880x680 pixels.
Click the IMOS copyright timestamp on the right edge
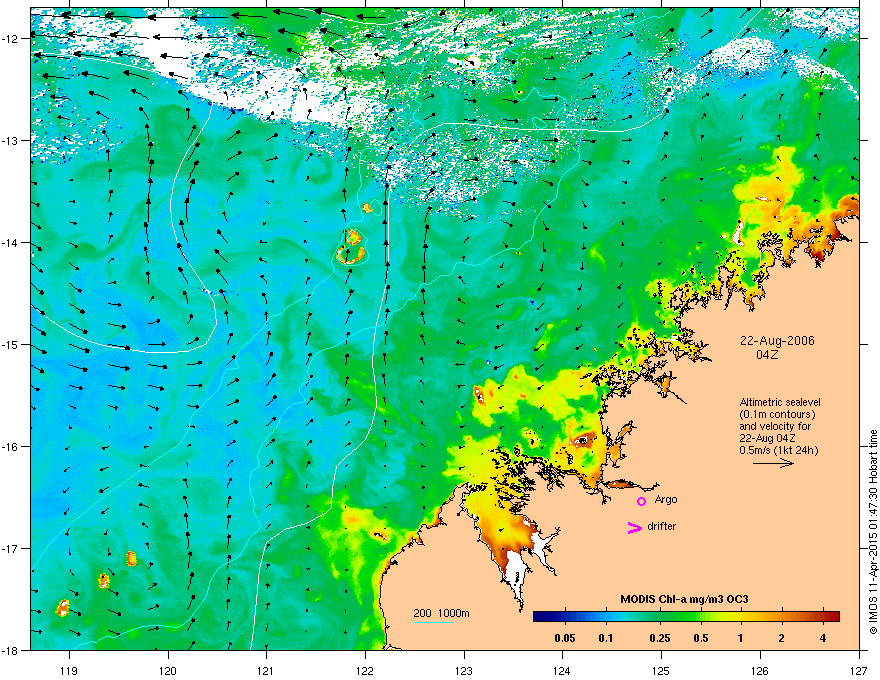tap(873, 532)
